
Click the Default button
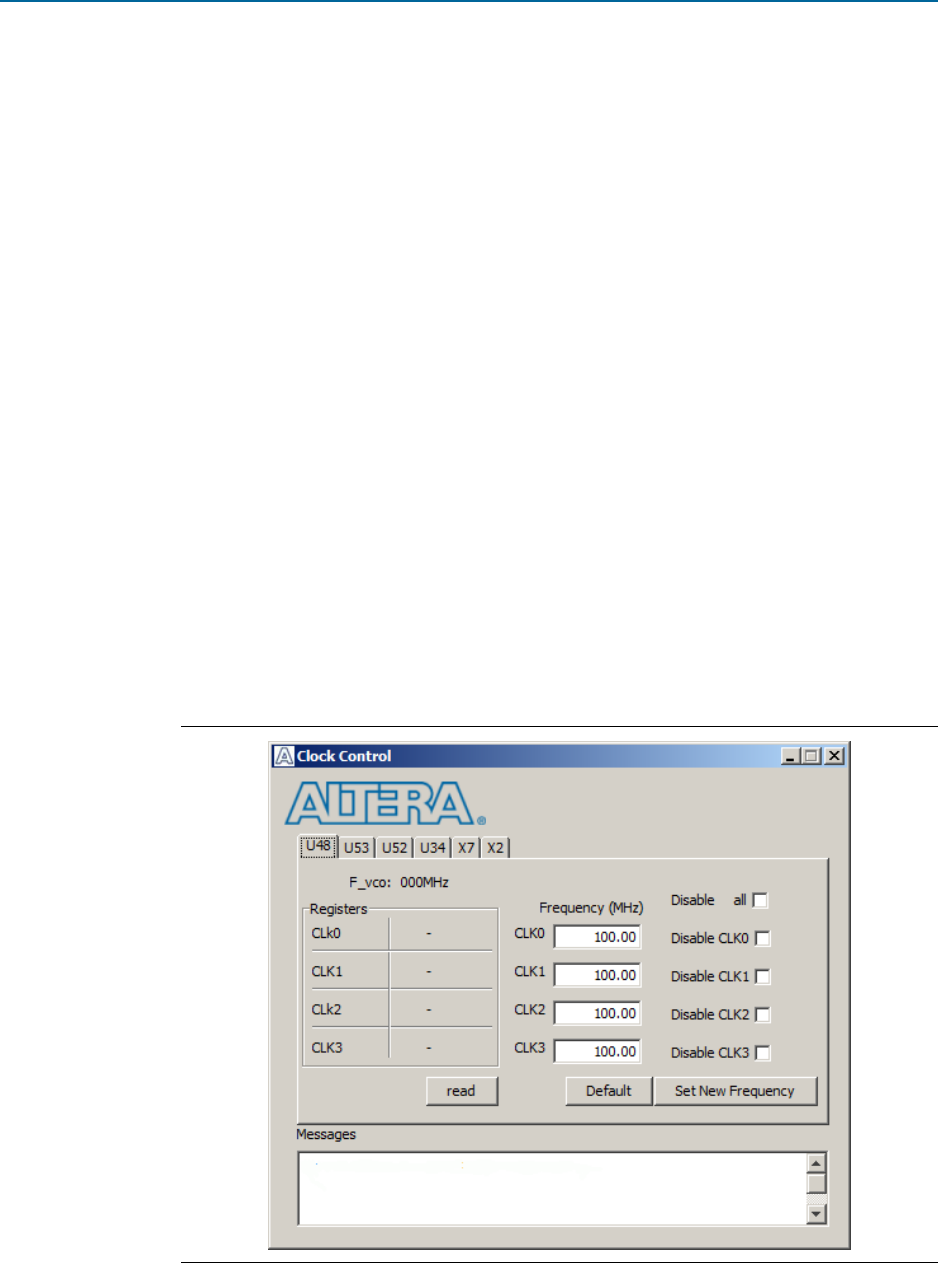coord(608,1091)
